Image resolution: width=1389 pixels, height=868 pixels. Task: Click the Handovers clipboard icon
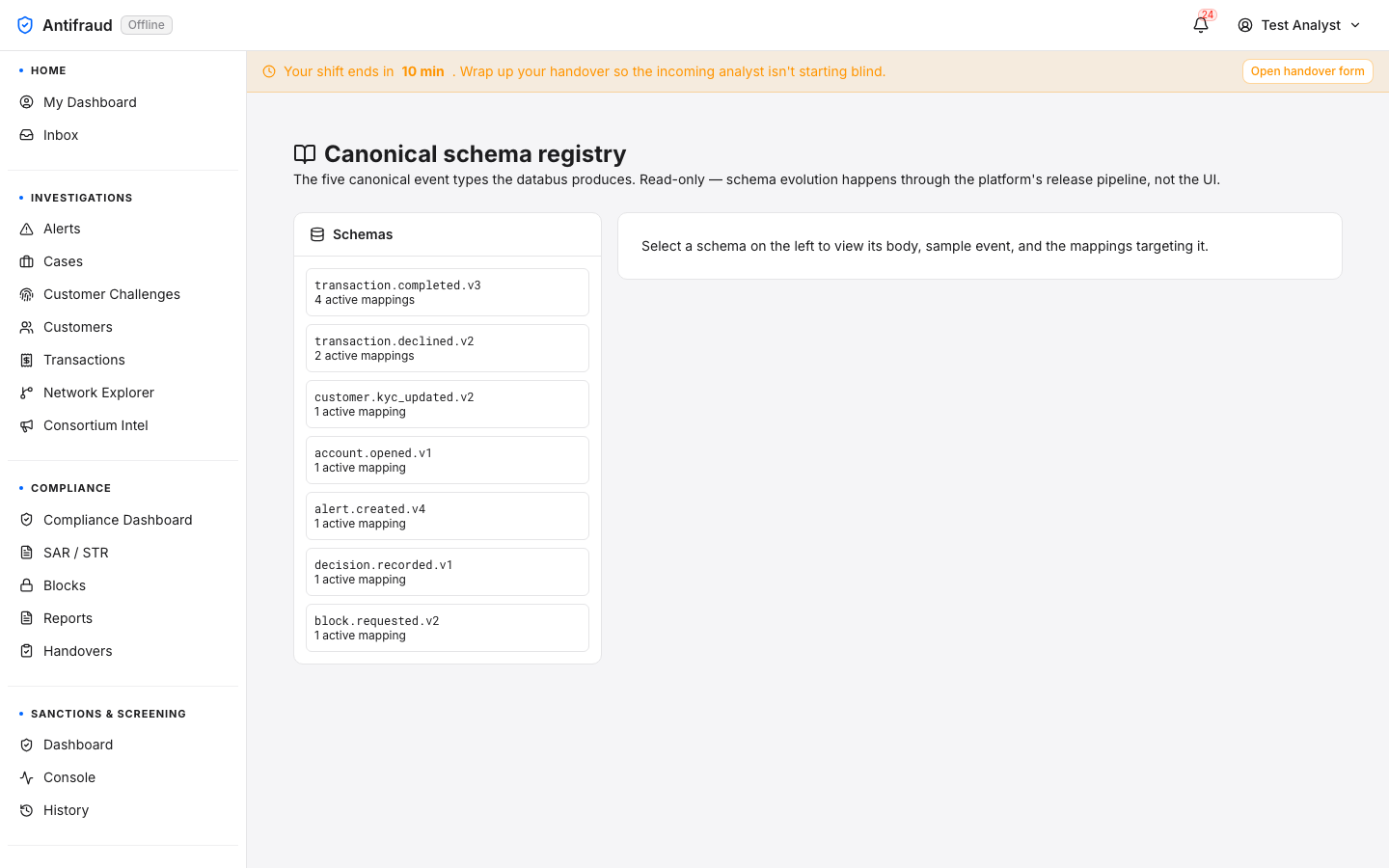27,651
